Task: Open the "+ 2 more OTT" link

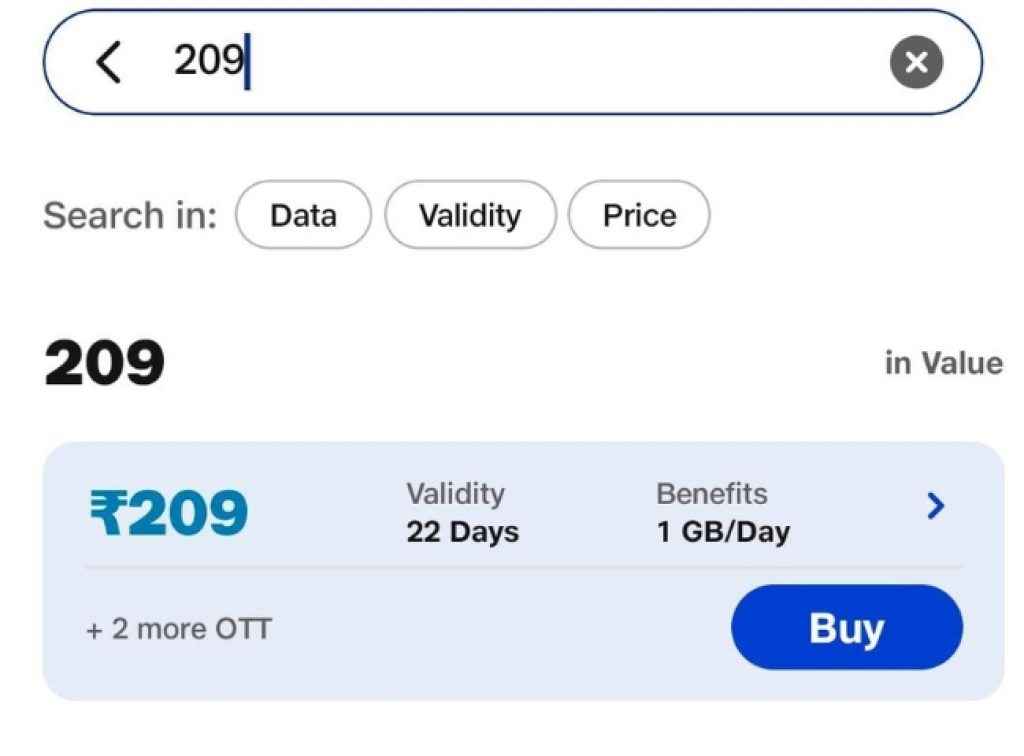Action: 179,629
